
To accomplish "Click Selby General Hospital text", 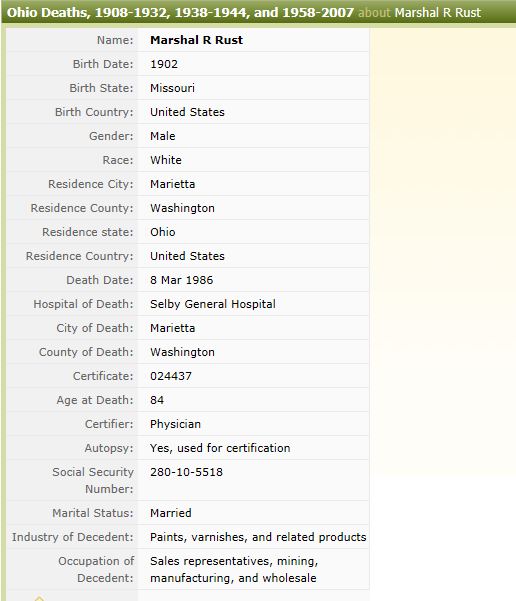I will [213, 304].
